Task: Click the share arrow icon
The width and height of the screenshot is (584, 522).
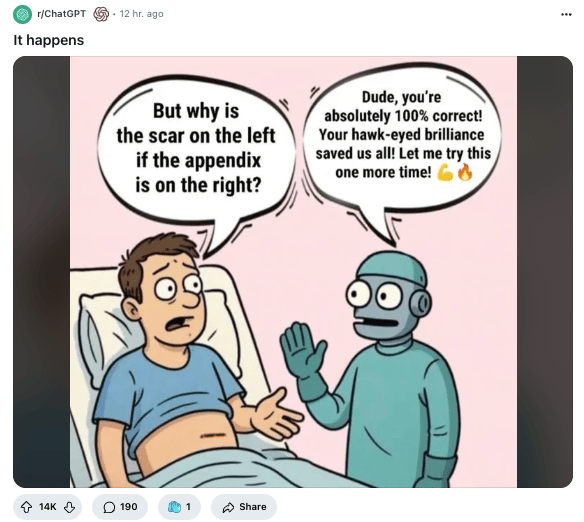Action: 228,507
